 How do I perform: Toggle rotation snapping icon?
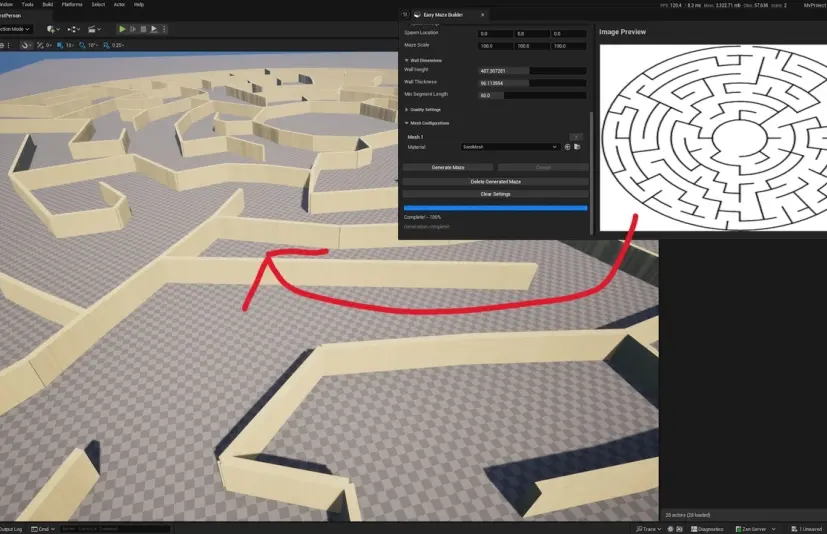point(82,45)
